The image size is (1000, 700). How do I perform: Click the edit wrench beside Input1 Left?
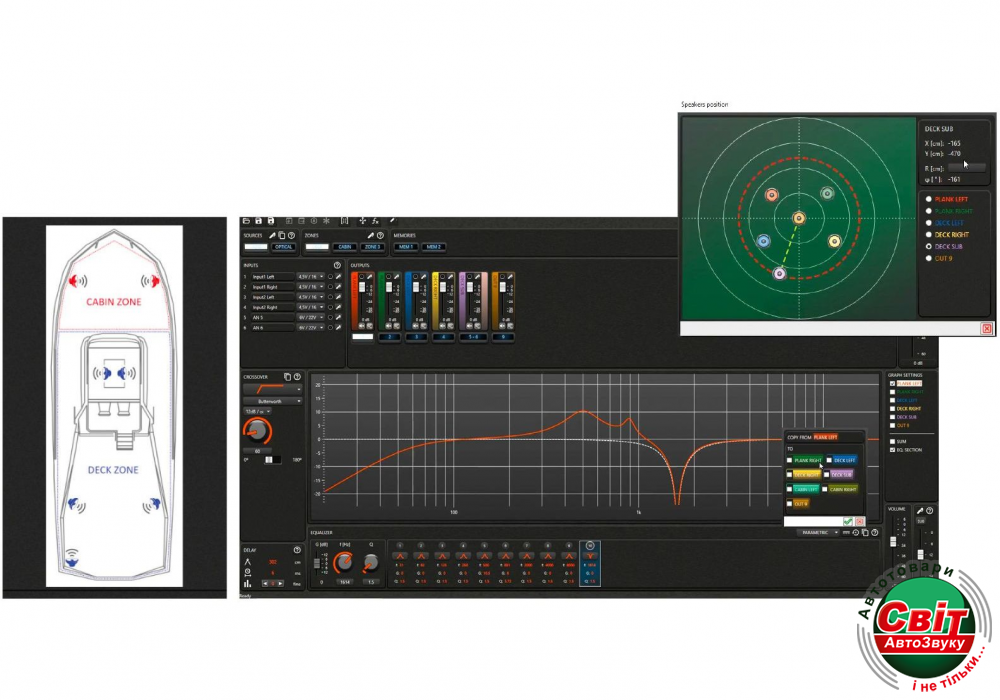click(338, 277)
